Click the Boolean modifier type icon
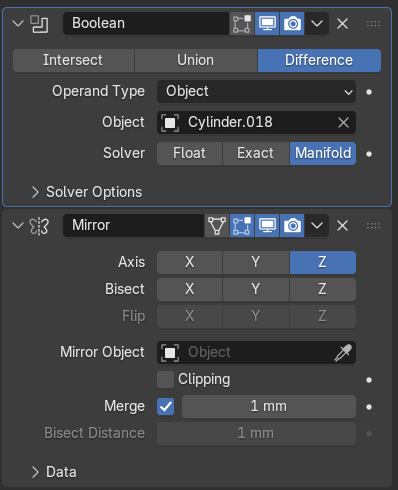The width and height of the screenshot is (398, 490). click(x=39, y=24)
